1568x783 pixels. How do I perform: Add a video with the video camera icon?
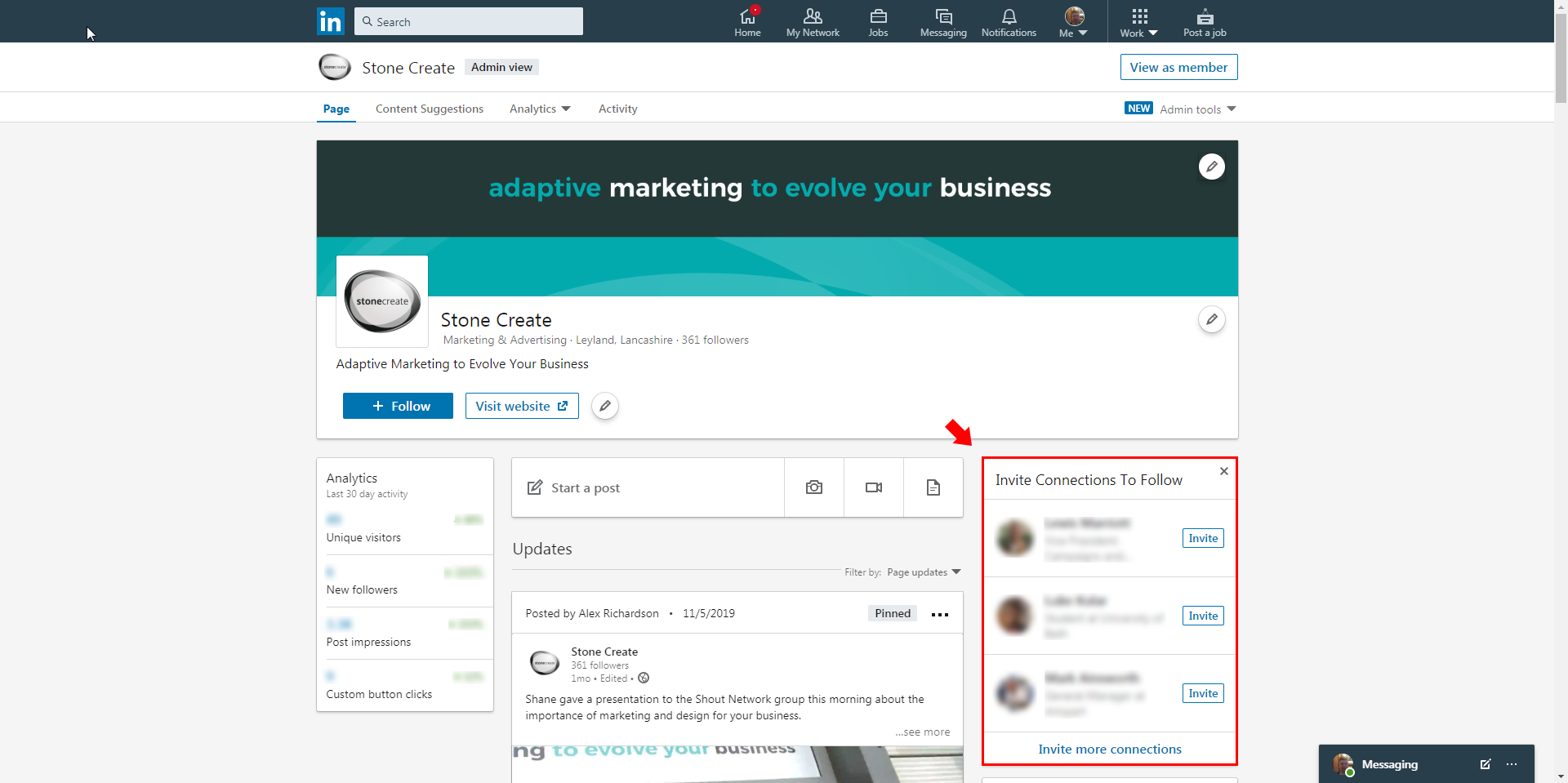coord(874,487)
